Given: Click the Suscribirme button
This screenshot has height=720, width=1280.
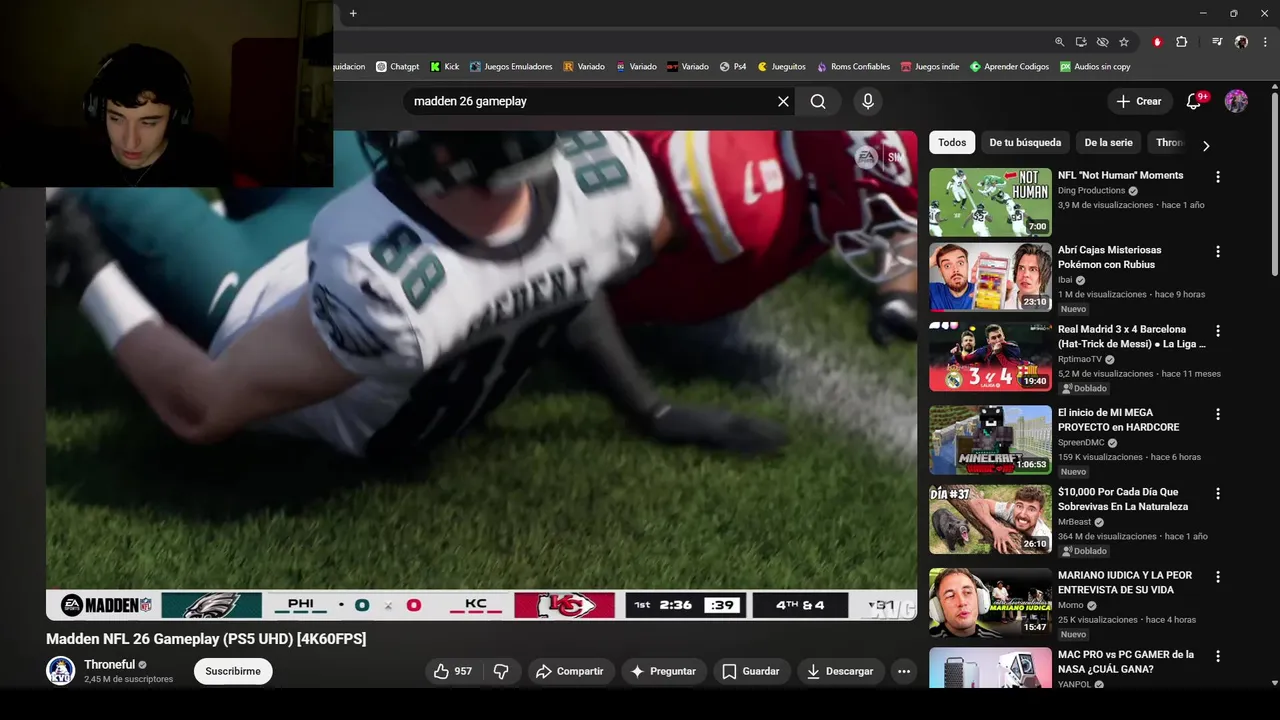Looking at the screenshot, I should 233,671.
